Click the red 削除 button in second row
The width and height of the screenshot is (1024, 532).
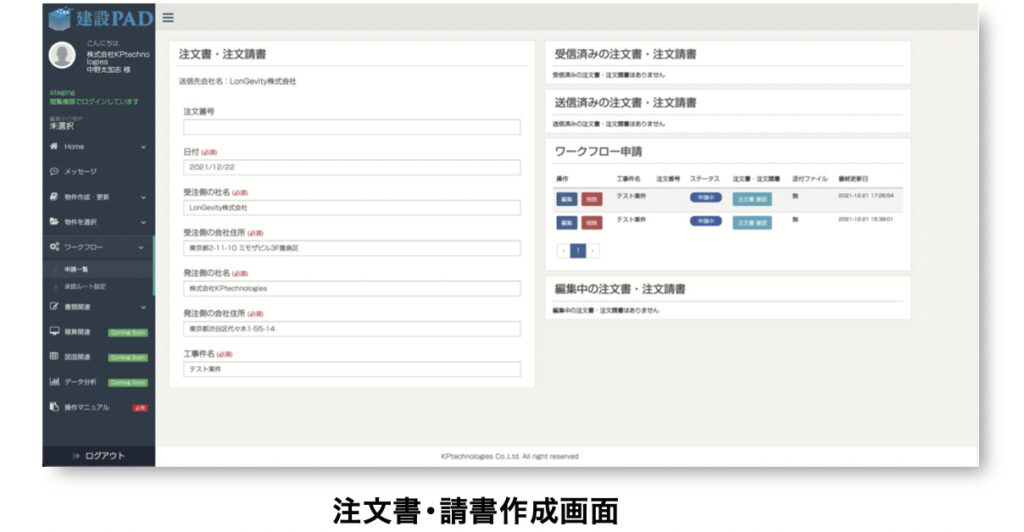(592, 222)
